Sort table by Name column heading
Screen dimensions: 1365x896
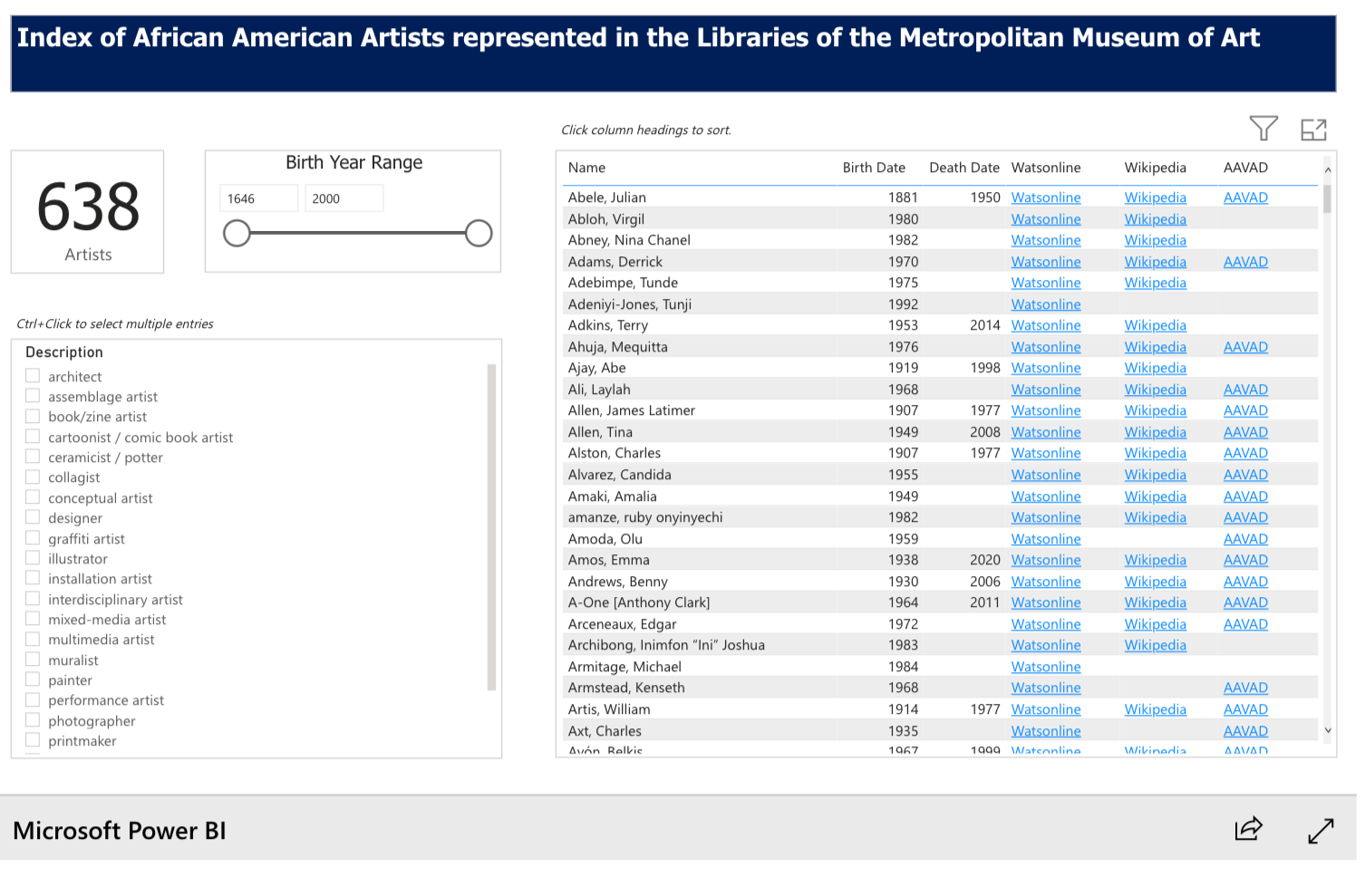pos(586,168)
